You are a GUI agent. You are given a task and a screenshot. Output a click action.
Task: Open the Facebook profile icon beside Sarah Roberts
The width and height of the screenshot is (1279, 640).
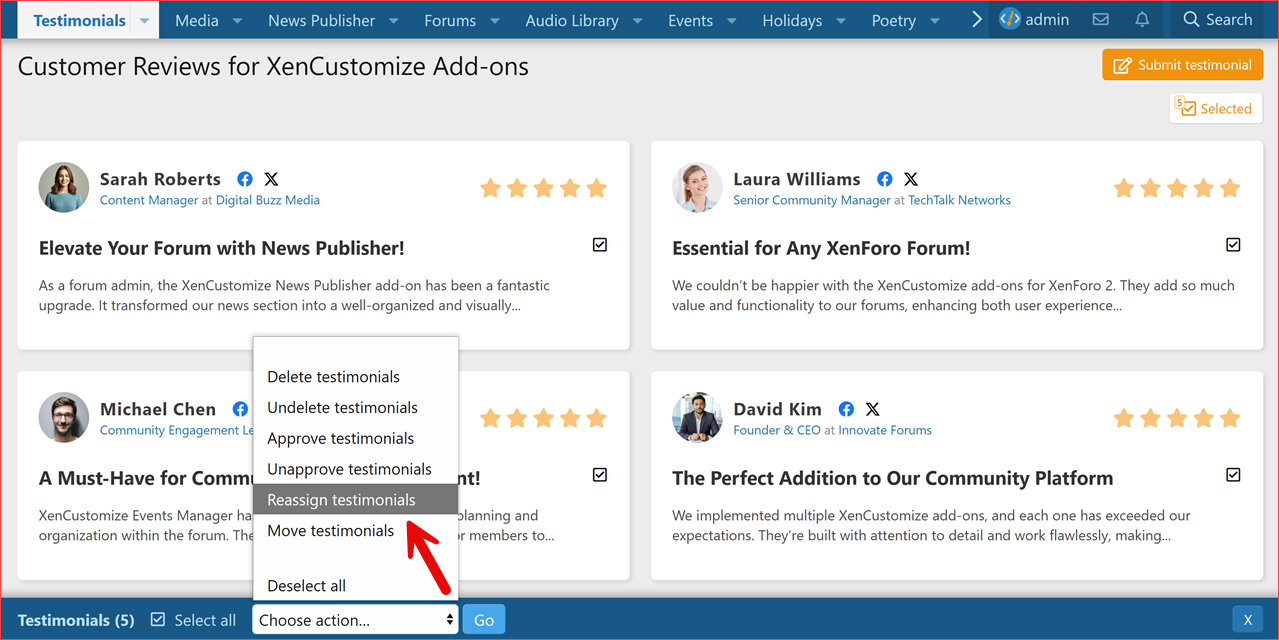244,178
